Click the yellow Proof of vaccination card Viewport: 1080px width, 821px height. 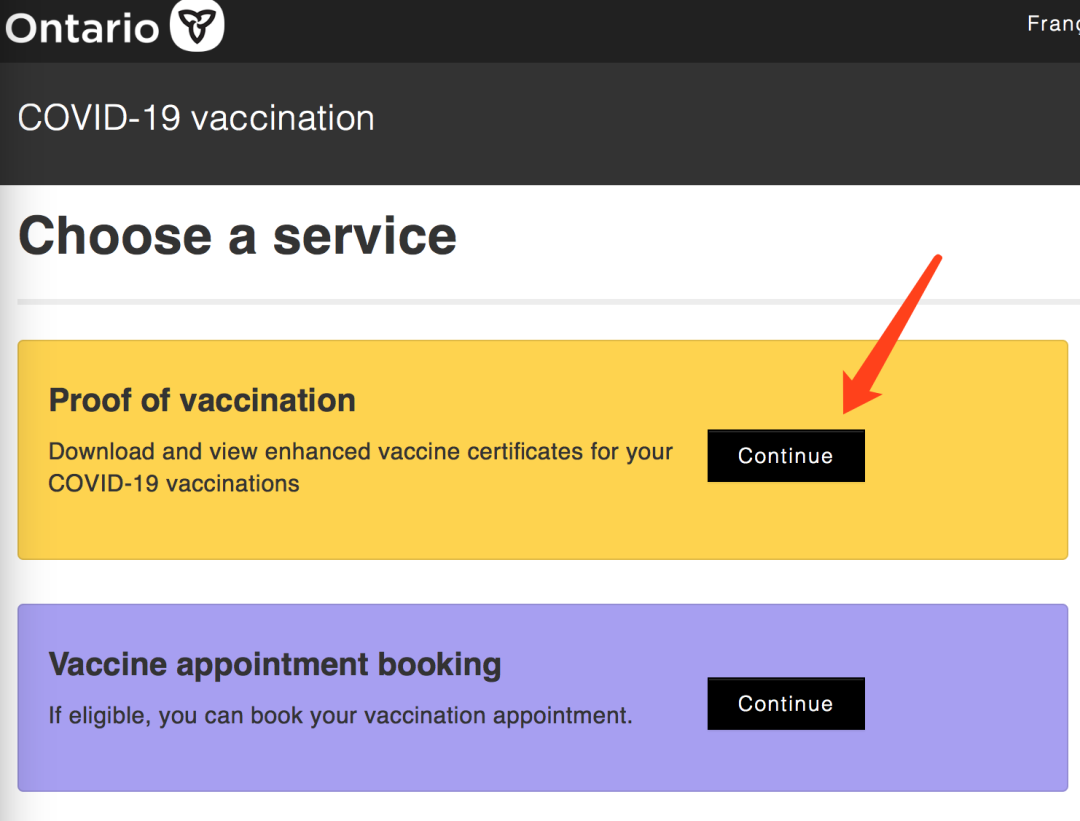(x=543, y=450)
